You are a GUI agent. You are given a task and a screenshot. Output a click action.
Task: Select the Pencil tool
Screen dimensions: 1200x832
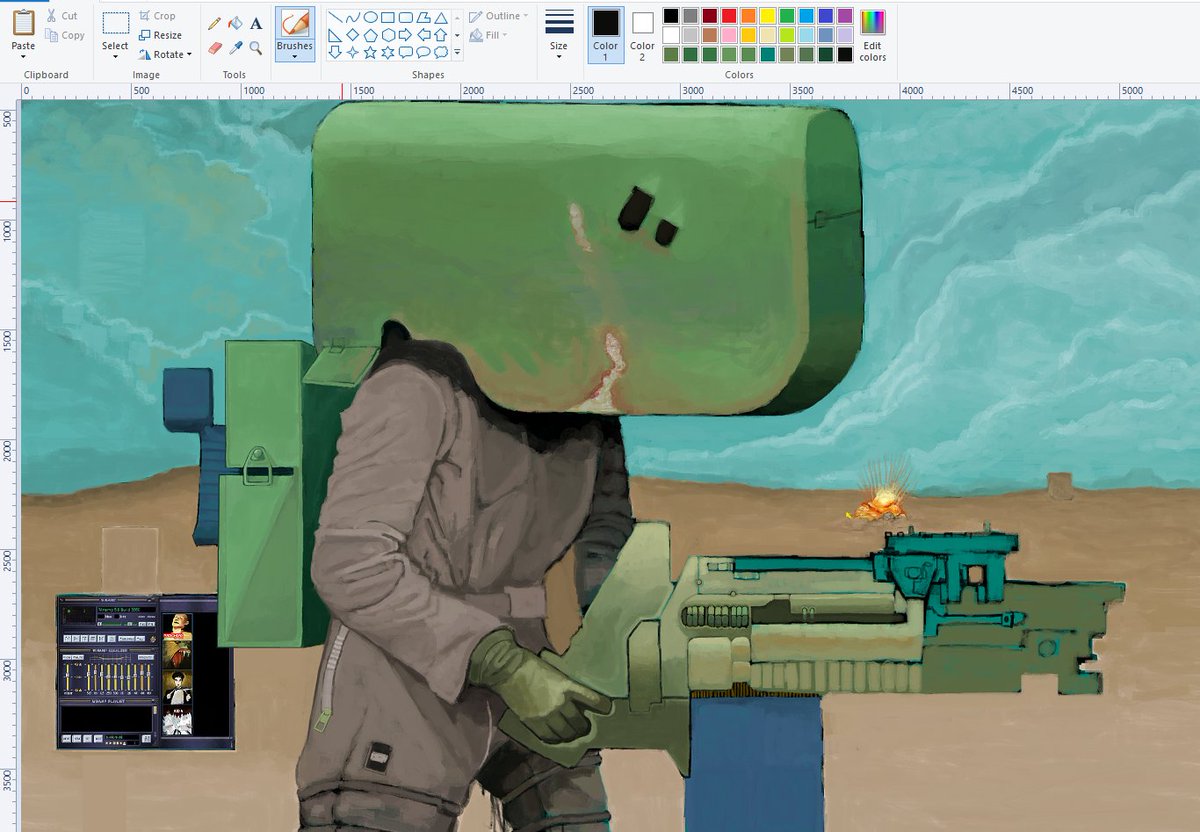[x=214, y=23]
